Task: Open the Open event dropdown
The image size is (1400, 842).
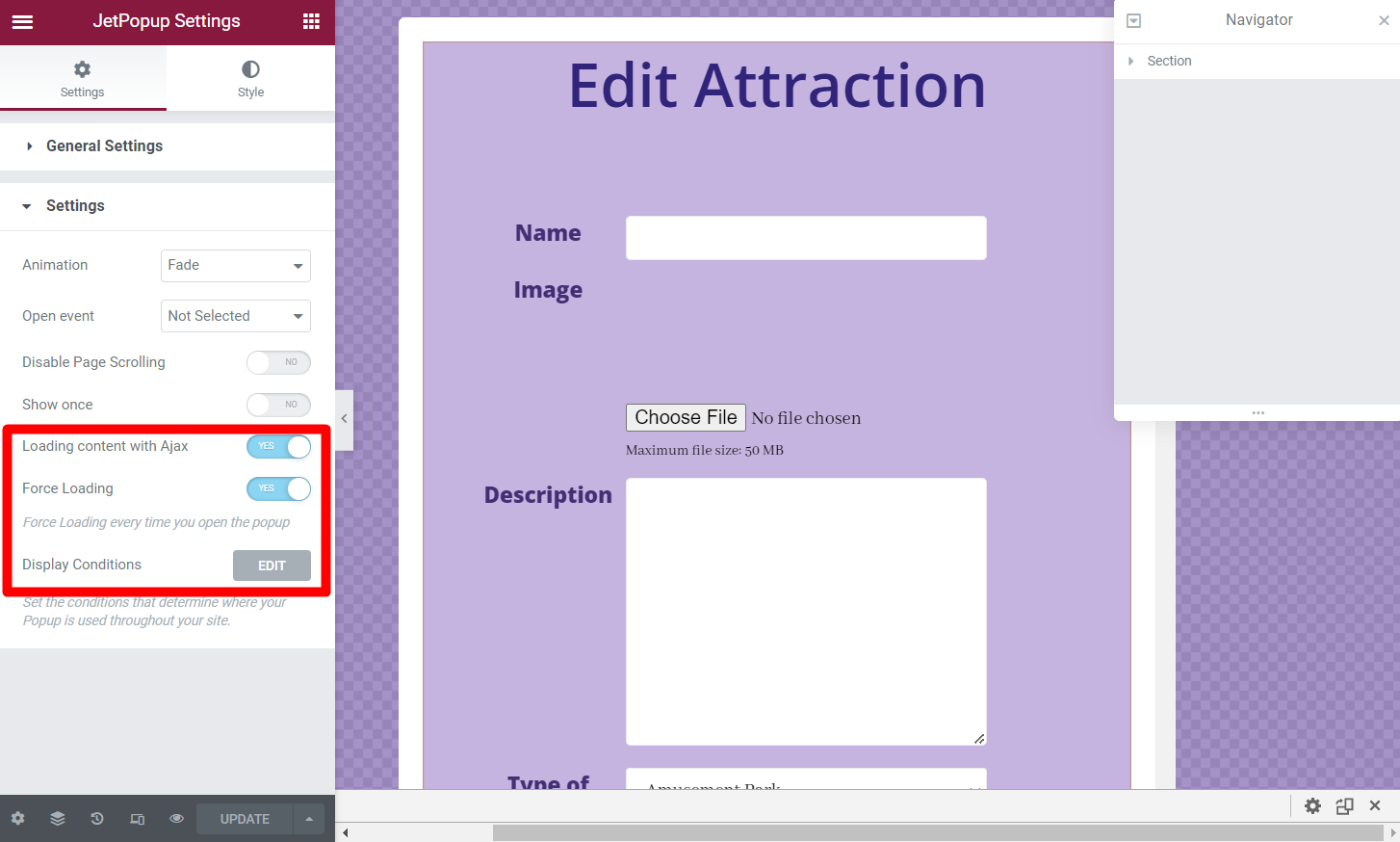Action: click(235, 316)
